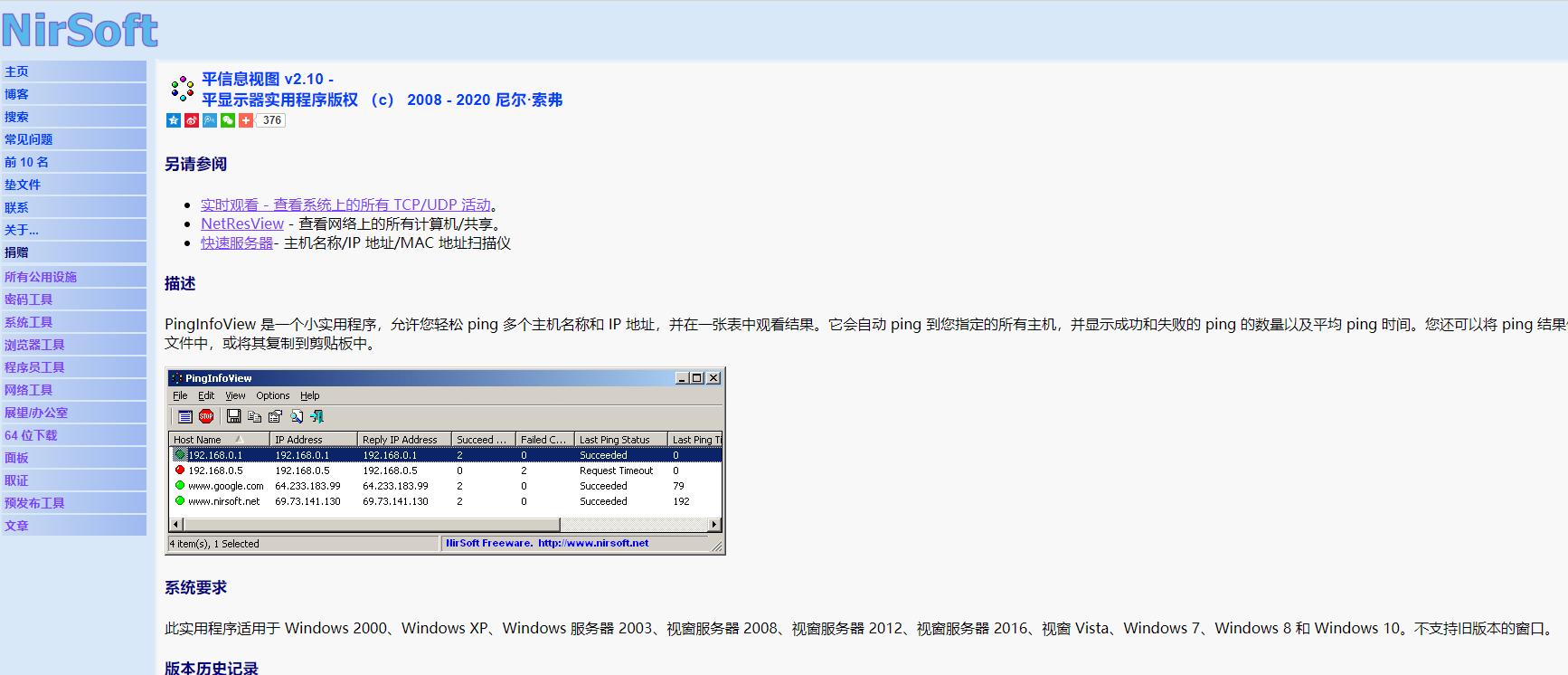Open the File menu in the PingInfoView screenshot

(x=180, y=395)
